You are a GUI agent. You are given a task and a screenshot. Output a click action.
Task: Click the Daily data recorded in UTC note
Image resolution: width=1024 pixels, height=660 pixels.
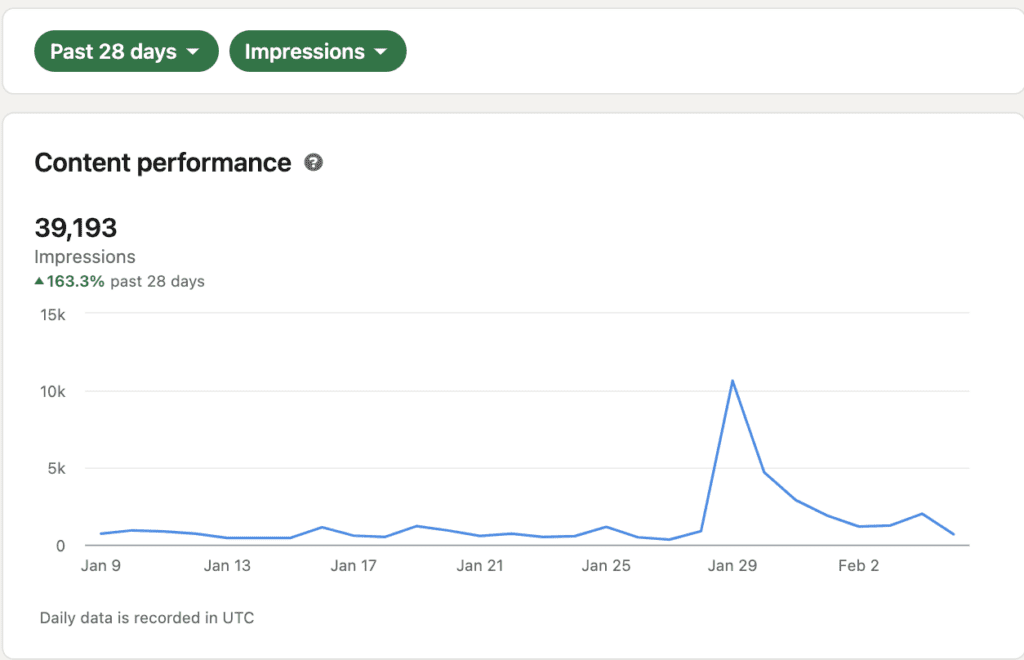(x=147, y=618)
